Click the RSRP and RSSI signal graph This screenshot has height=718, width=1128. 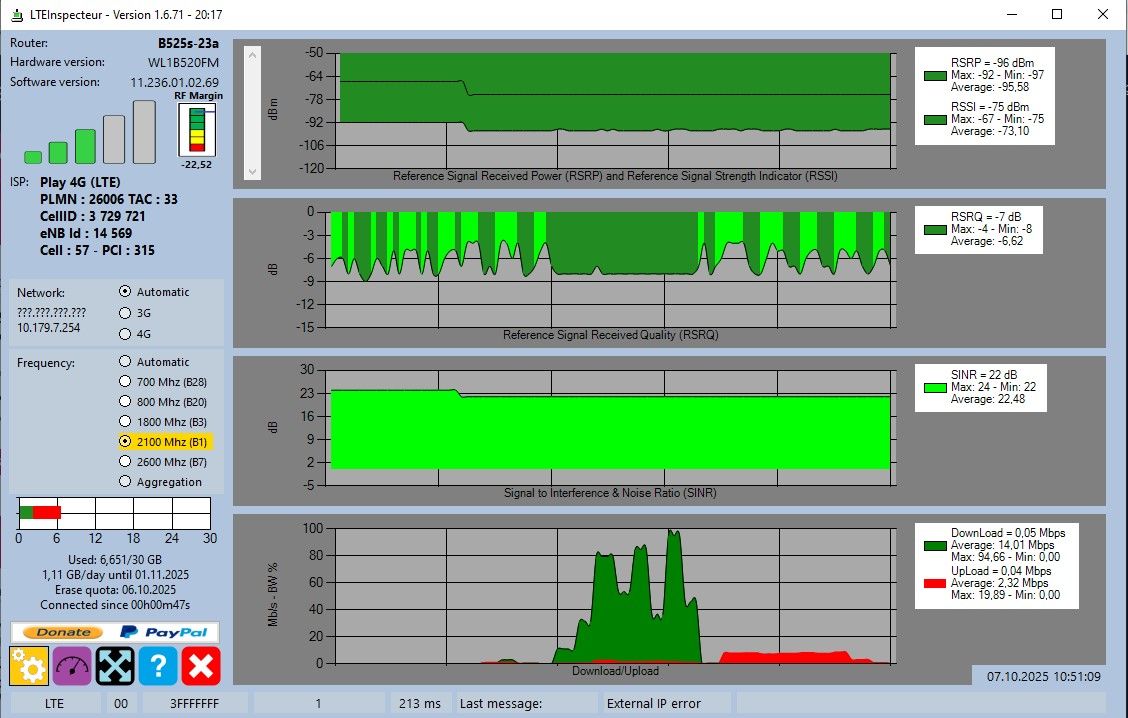pyautogui.click(x=615, y=110)
